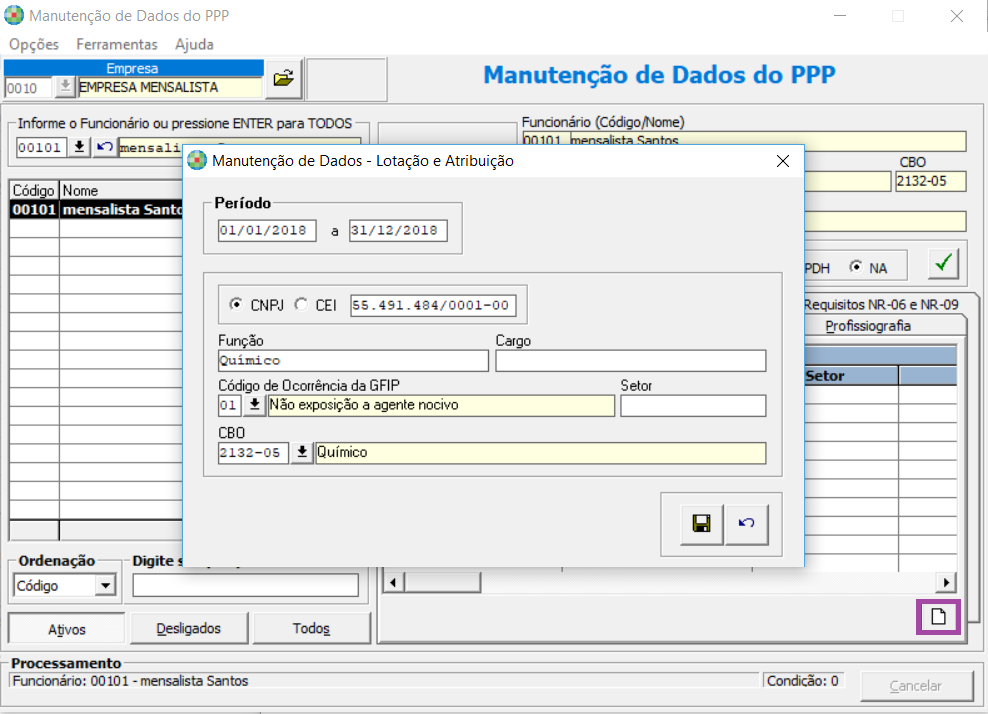Screen dimensions: 988x714
Task: Click the application icon in main title bar
Action: (14, 15)
